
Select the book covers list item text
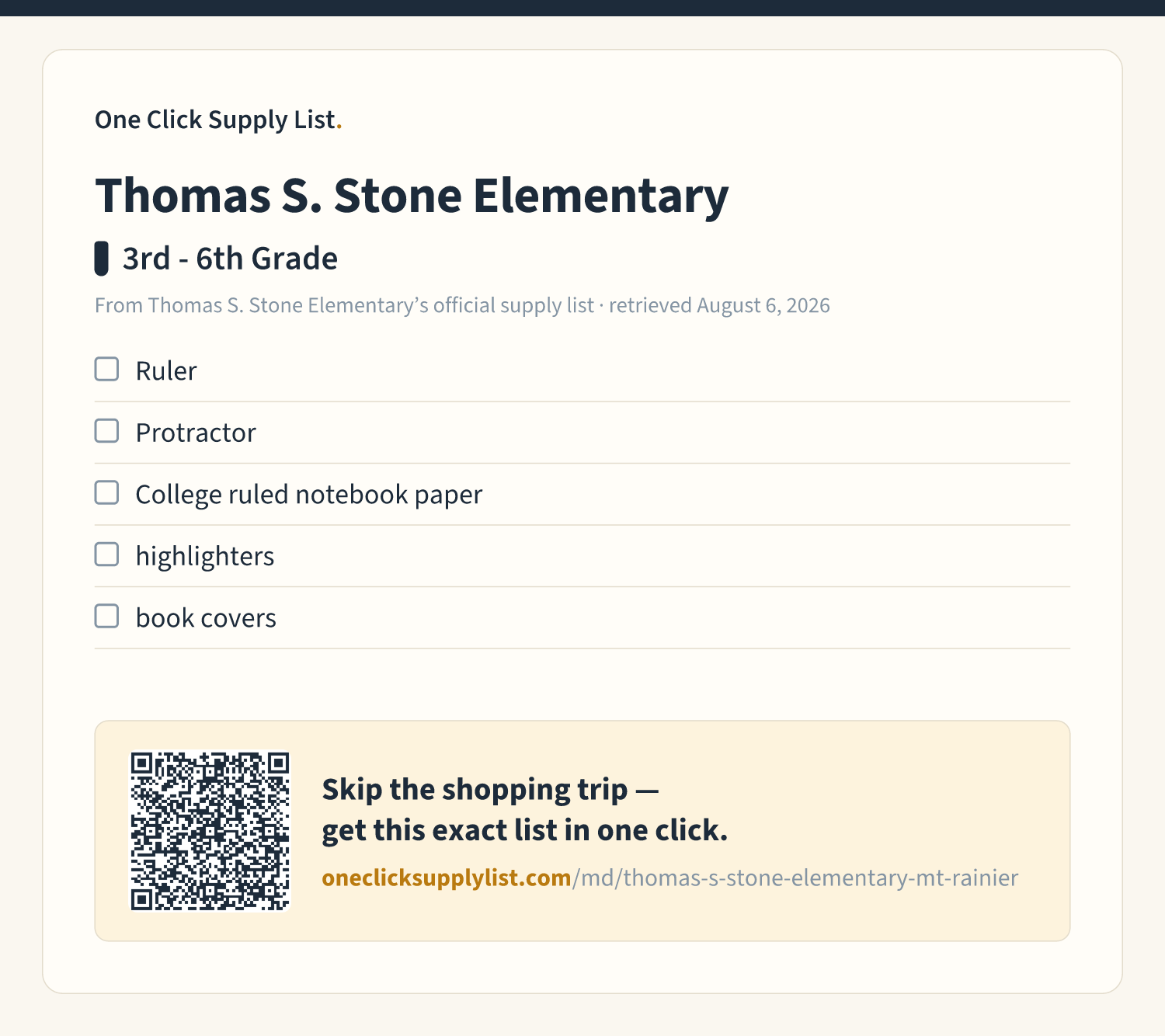pyautogui.click(x=206, y=618)
